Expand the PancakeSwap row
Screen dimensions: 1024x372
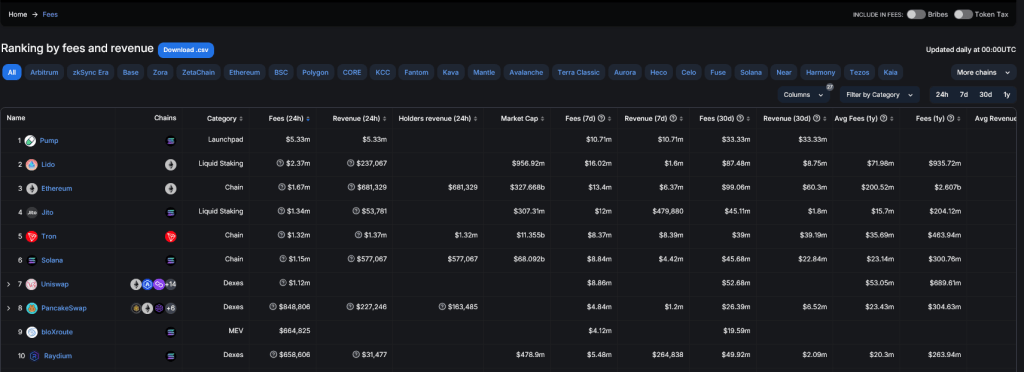pos(8,308)
